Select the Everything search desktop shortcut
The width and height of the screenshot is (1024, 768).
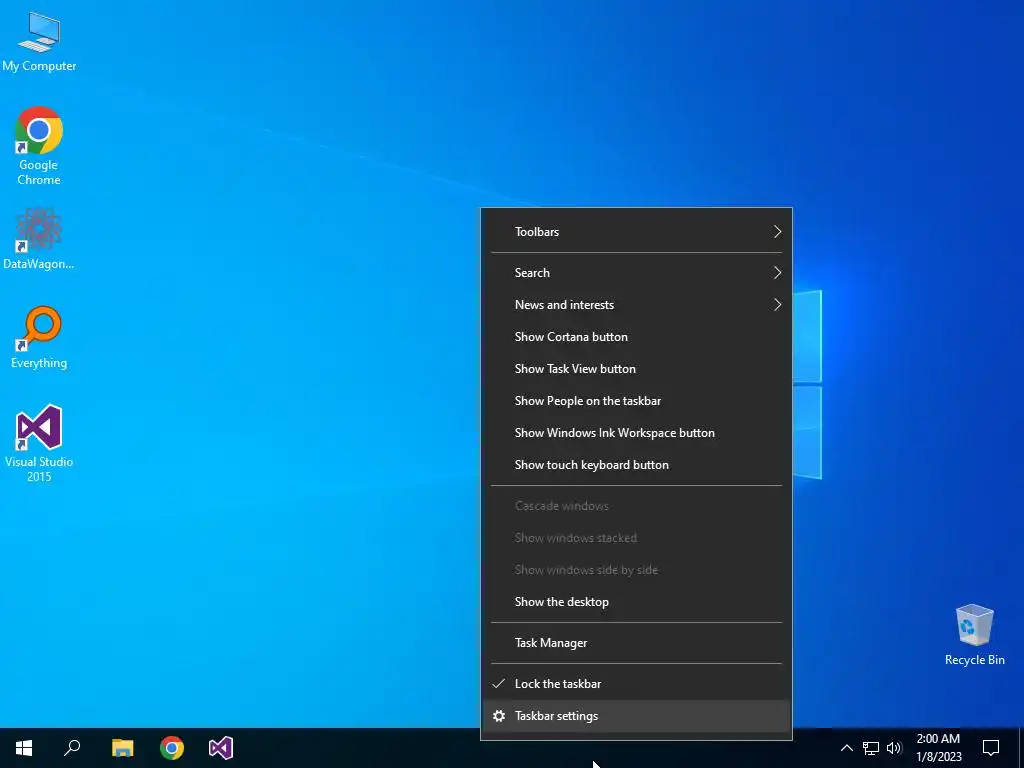point(39,338)
